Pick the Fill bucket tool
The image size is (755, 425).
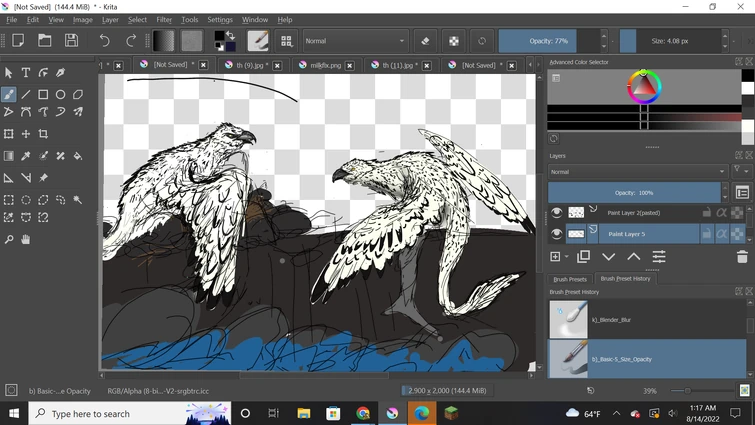pos(78,156)
